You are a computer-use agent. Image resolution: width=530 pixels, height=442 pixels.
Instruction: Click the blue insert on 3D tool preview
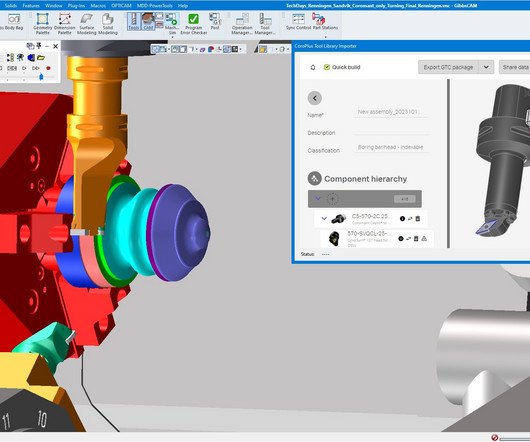click(x=486, y=227)
